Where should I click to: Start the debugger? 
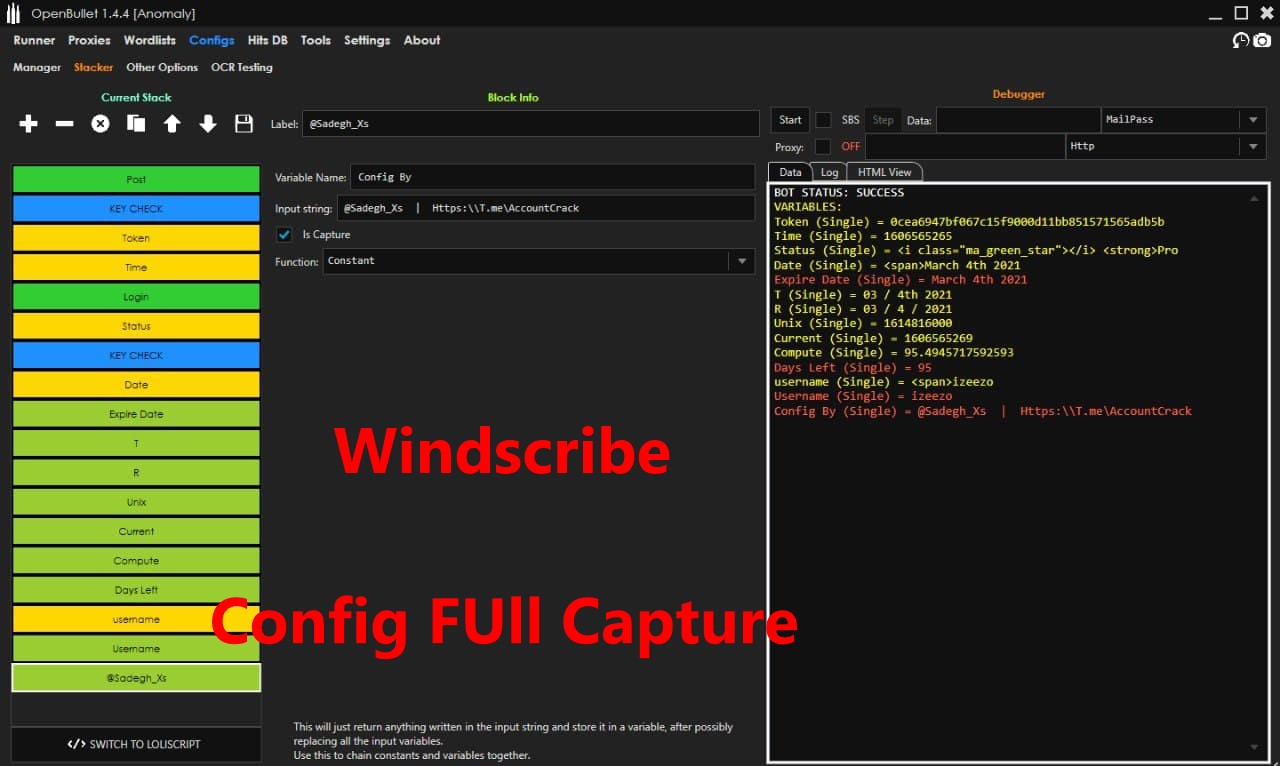(790, 120)
